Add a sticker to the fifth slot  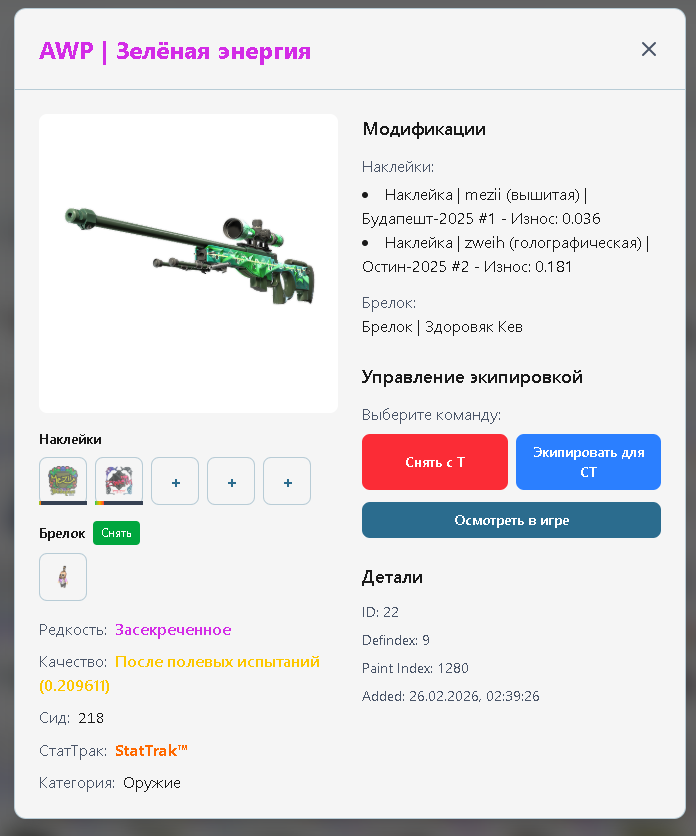287,481
